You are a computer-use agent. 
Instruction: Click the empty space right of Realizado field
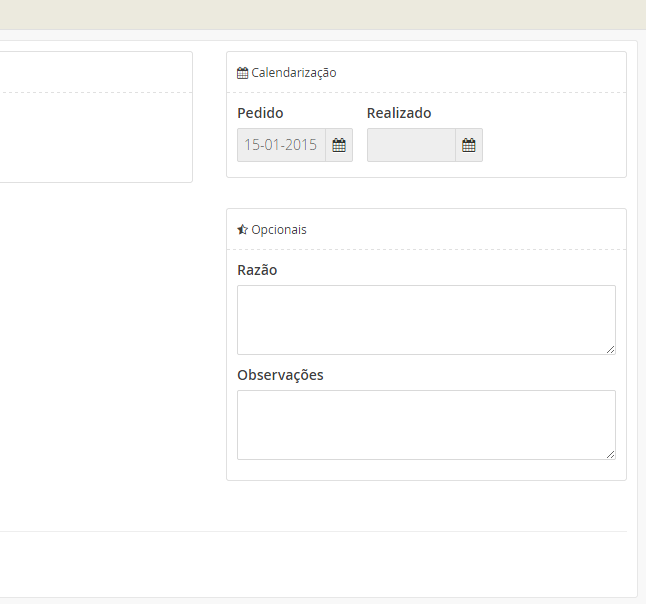coord(553,145)
